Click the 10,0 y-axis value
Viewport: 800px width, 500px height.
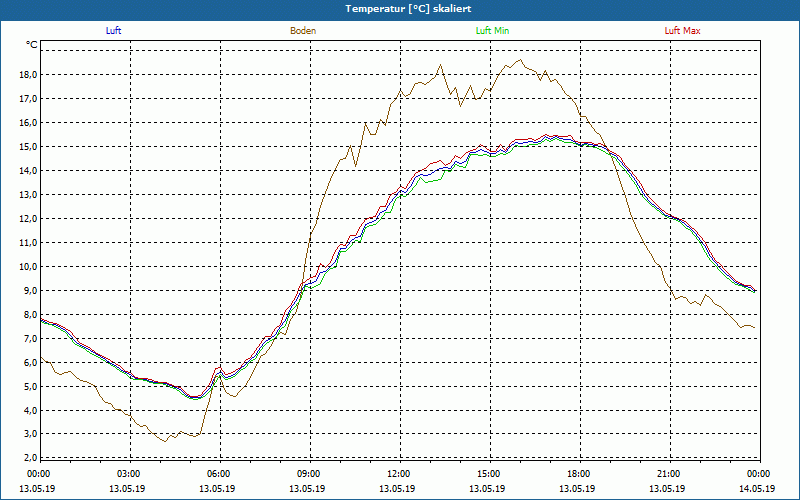coord(29,266)
